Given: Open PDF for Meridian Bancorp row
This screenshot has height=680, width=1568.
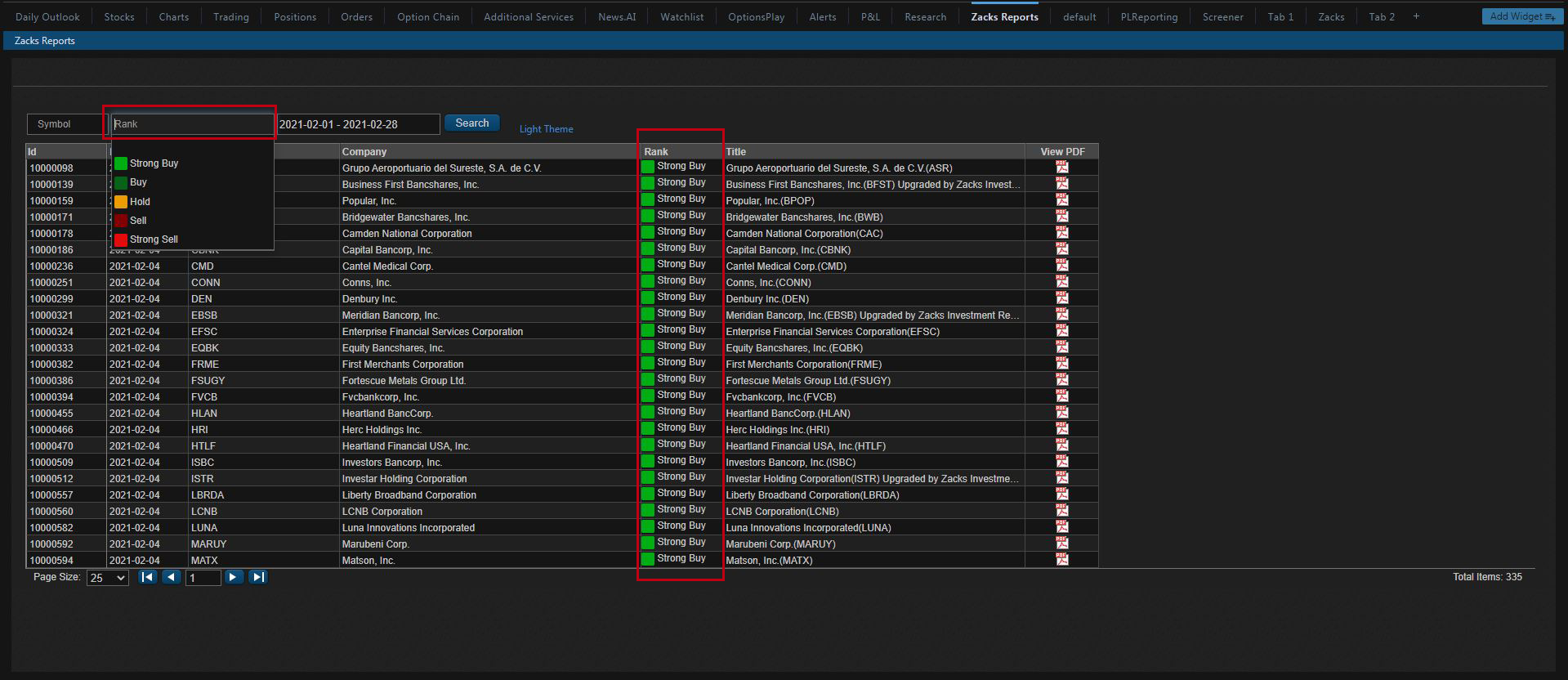Looking at the screenshot, I should 1061,314.
